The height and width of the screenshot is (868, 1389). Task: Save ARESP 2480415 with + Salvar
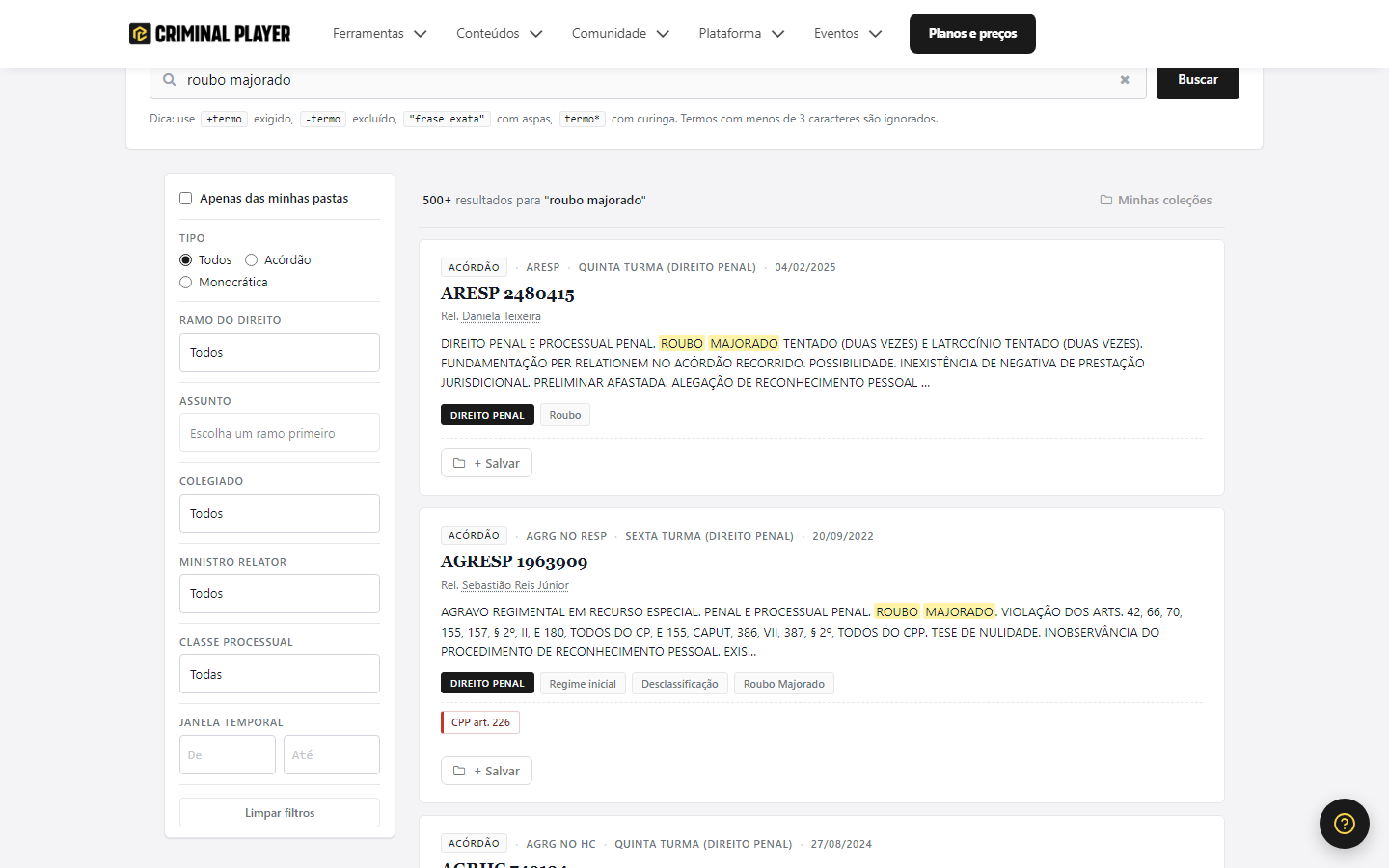coord(486,463)
